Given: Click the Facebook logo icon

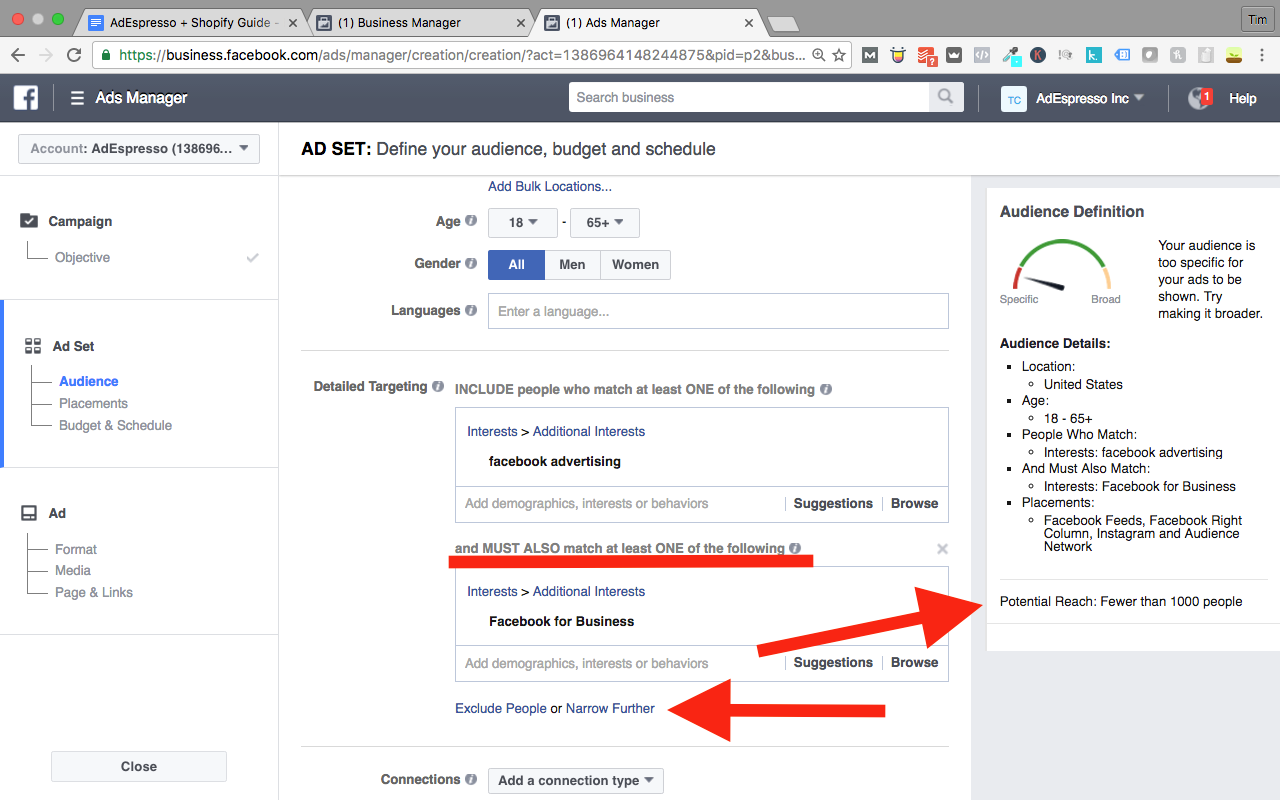Looking at the screenshot, I should 26,97.
